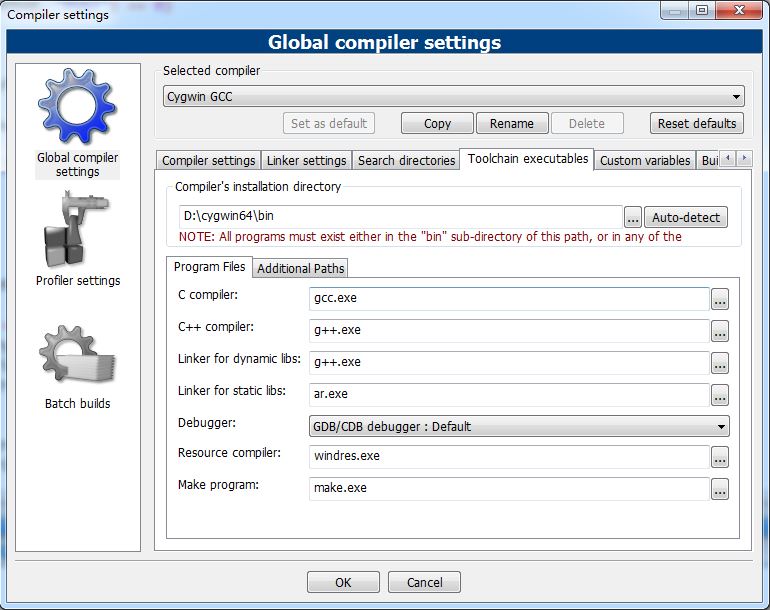This screenshot has height=610, width=770.
Task: Click the "Resource compiler:" label
Action: coord(229,453)
